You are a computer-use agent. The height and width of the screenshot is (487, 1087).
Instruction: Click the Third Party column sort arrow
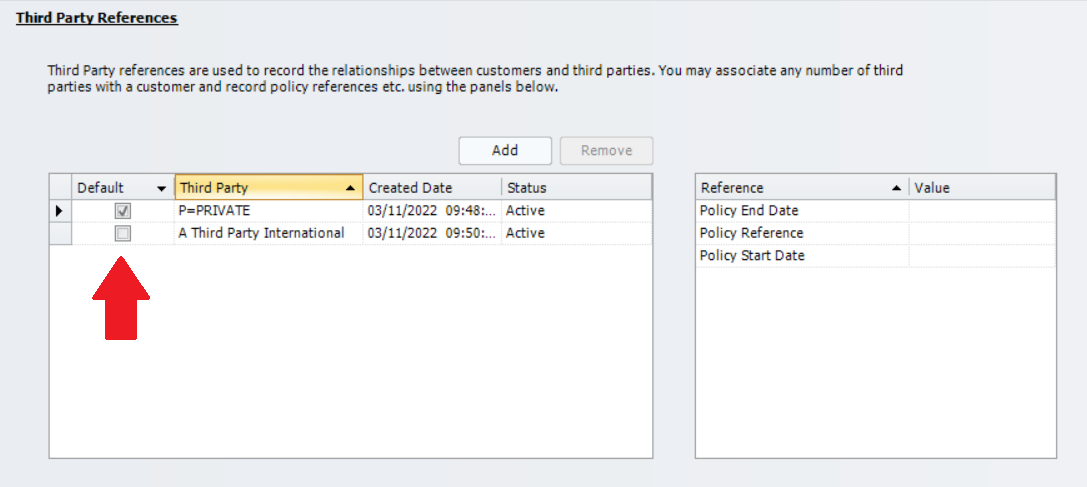(x=350, y=188)
